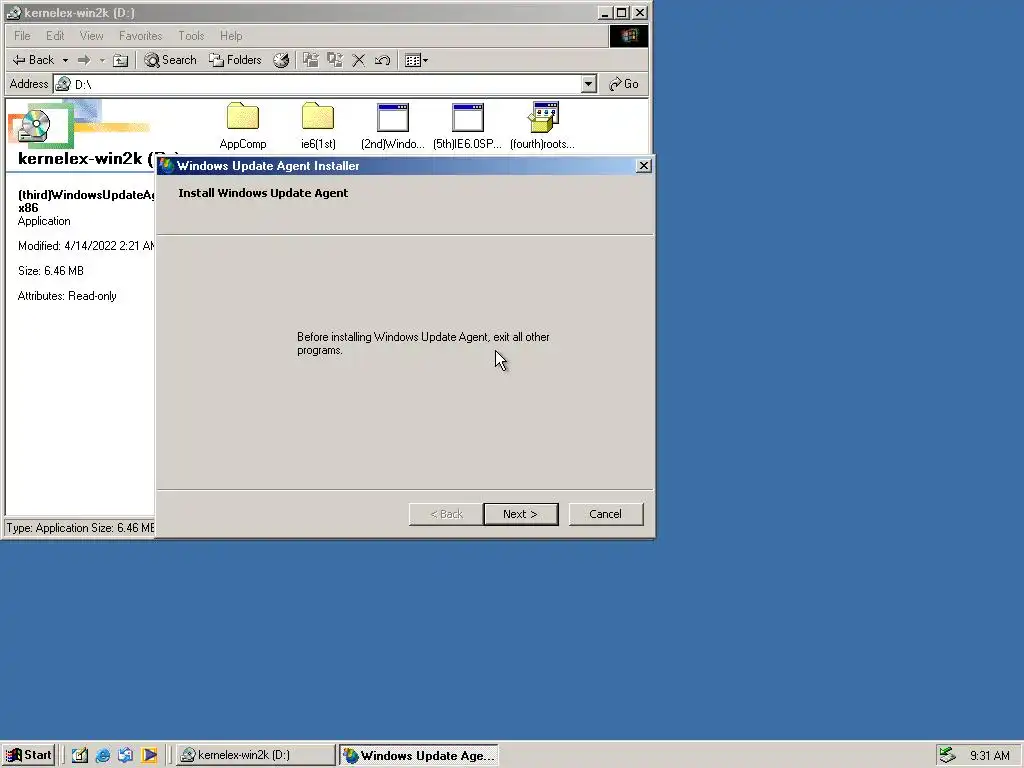The width and height of the screenshot is (1024, 768).
Task: Select the ie6(1st) folder
Action: (x=318, y=126)
